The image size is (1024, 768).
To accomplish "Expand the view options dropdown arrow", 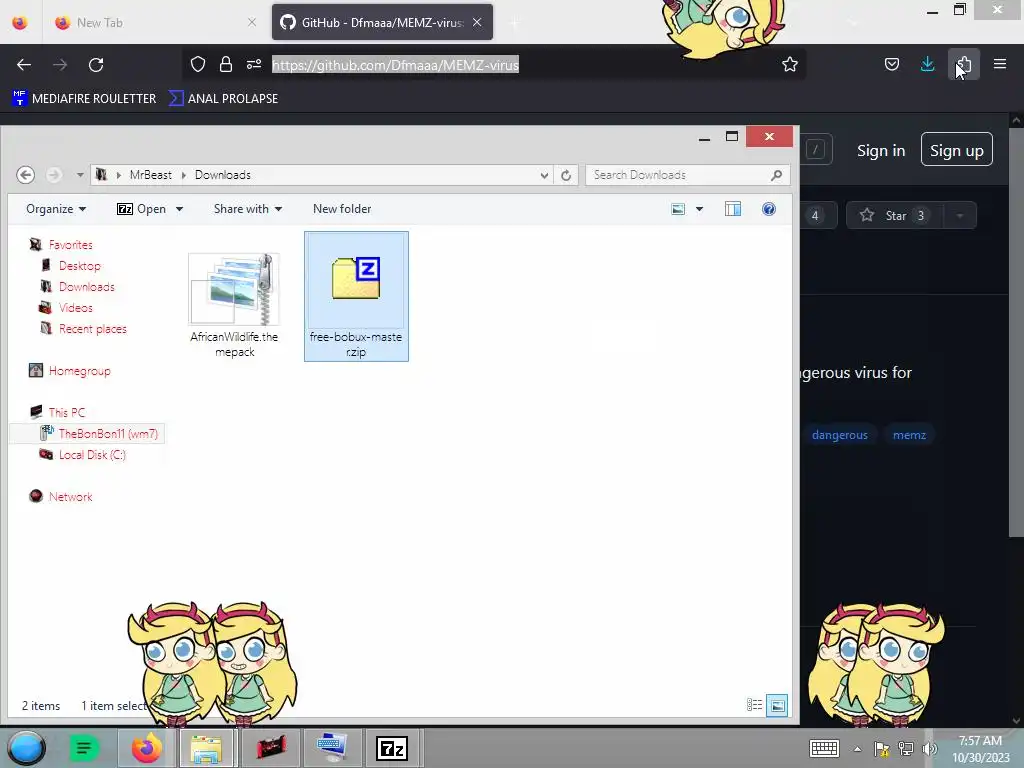I will tap(699, 209).
